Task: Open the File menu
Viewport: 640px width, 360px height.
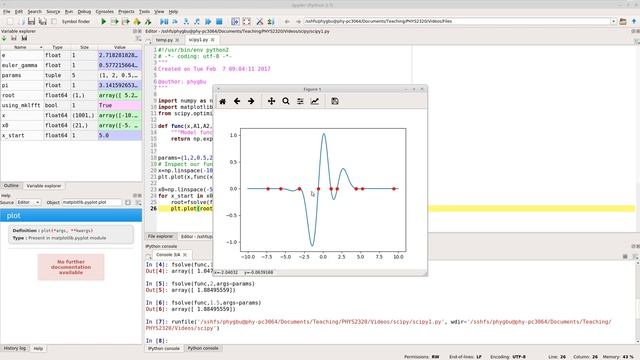Action: 6,12
